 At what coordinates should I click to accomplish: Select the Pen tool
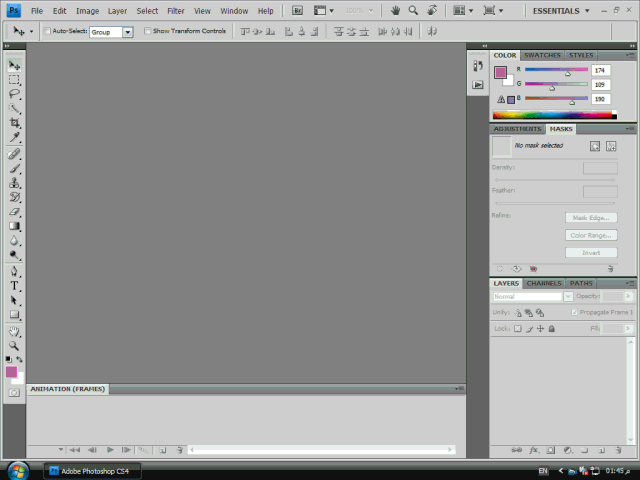(x=14, y=271)
